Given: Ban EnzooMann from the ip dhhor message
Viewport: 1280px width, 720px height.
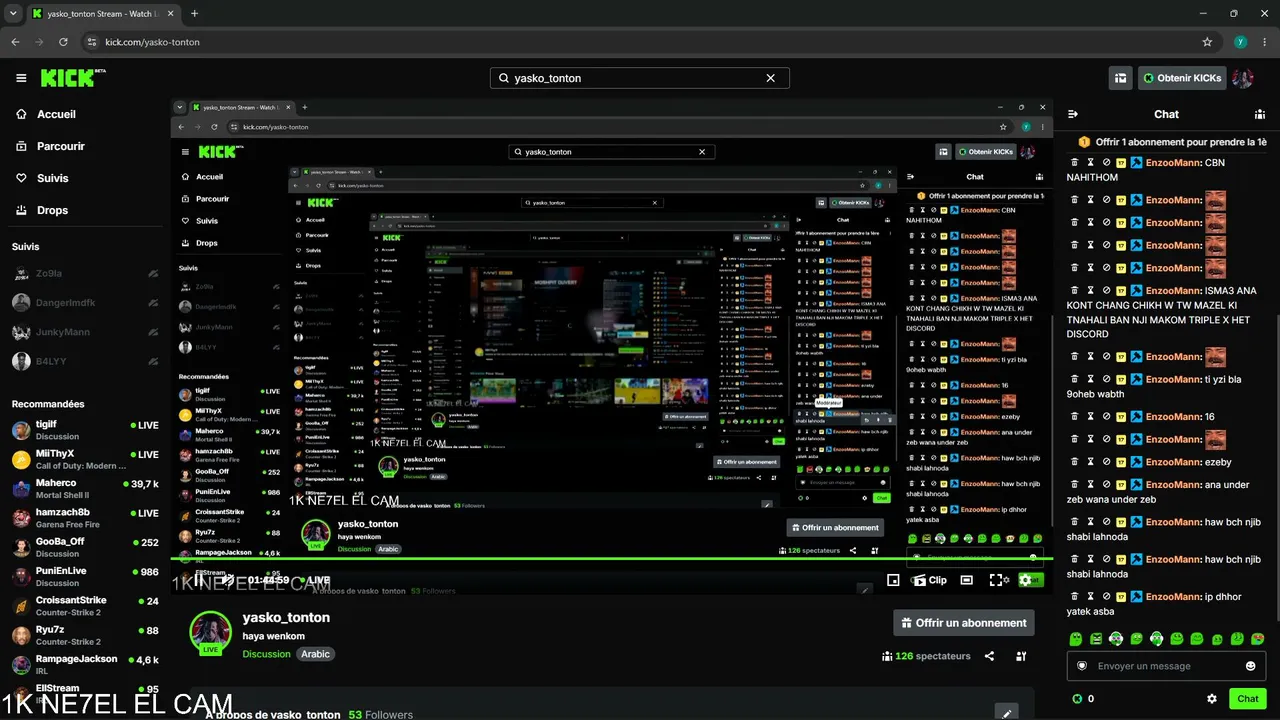Looking at the screenshot, I should (1106, 597).
